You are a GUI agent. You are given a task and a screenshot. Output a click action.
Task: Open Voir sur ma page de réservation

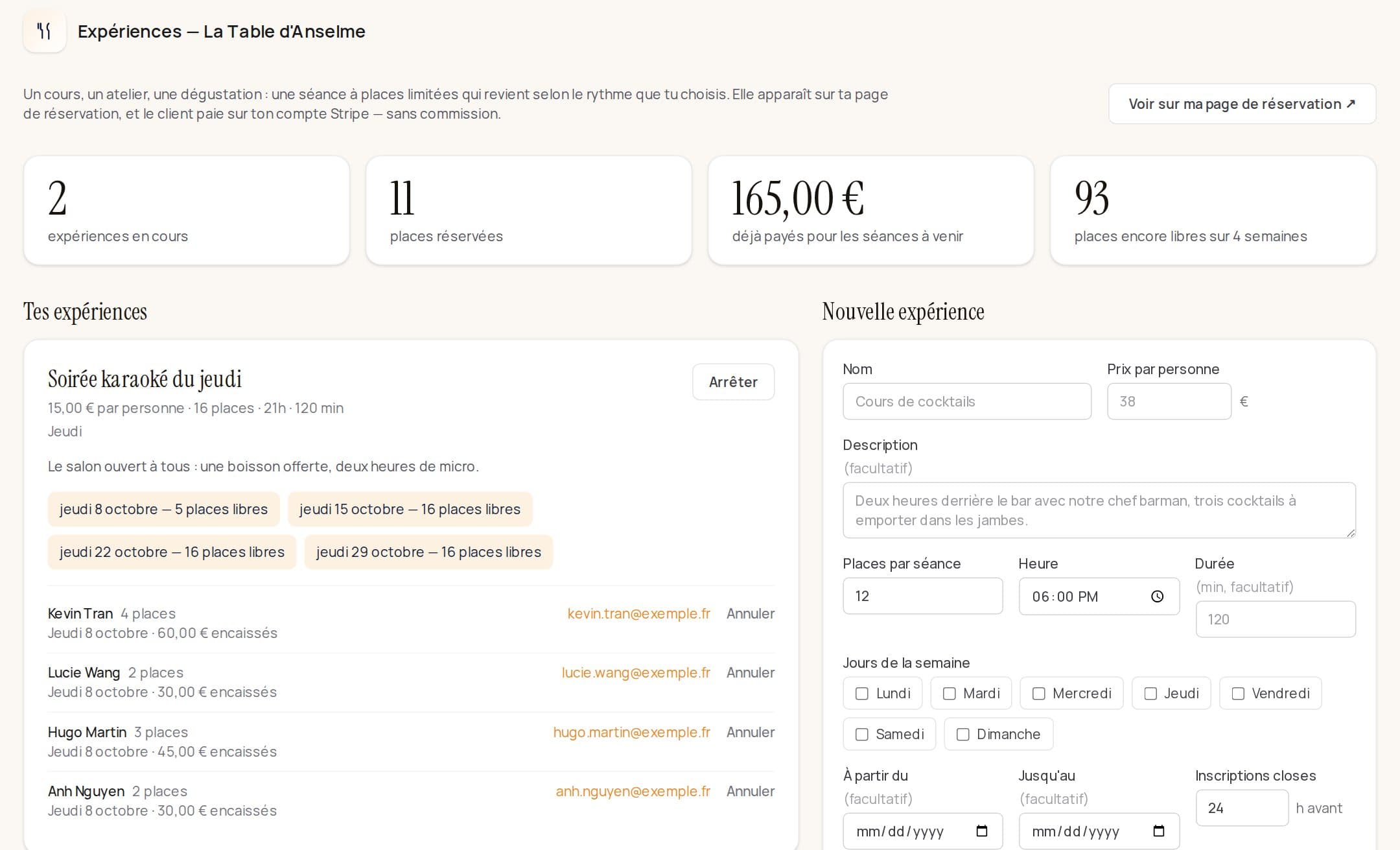tap(1242, 104)
